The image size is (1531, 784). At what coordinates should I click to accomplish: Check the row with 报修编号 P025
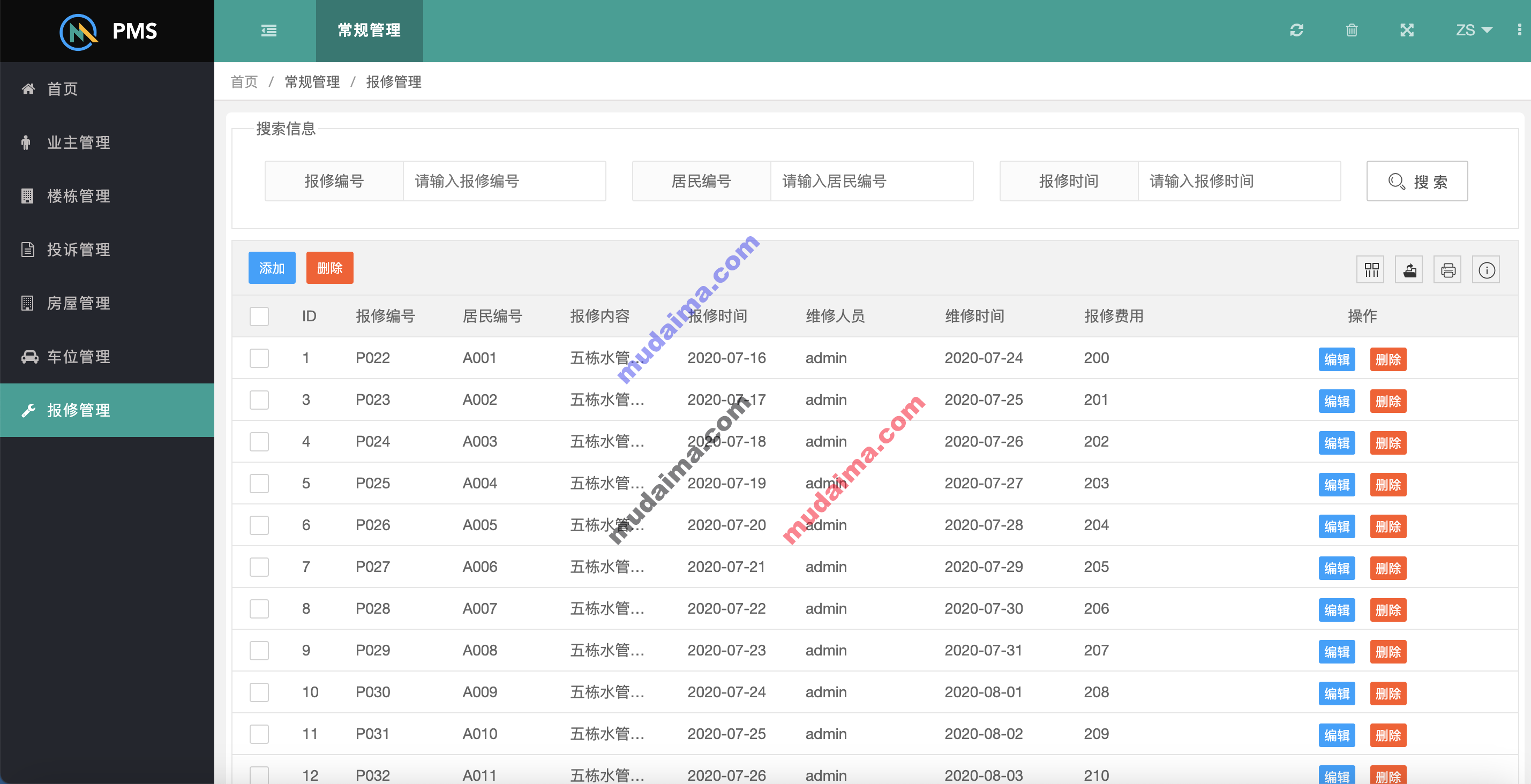pyautogui.click(x=259, y=484)
